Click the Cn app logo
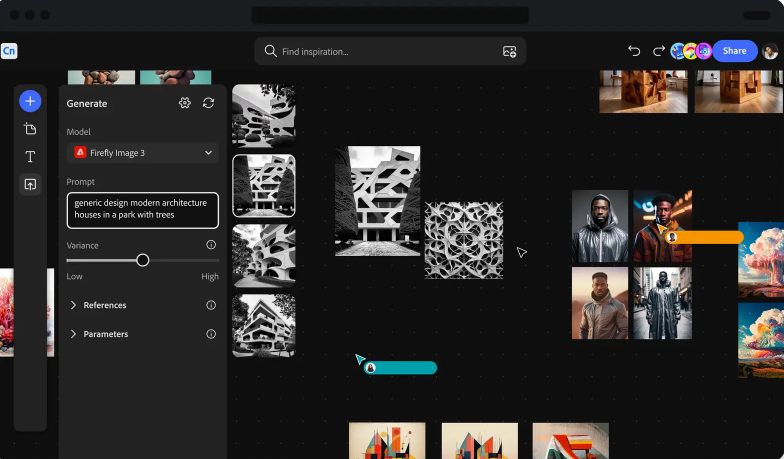This screenshot has width=784, height=459. pos(9,51)
